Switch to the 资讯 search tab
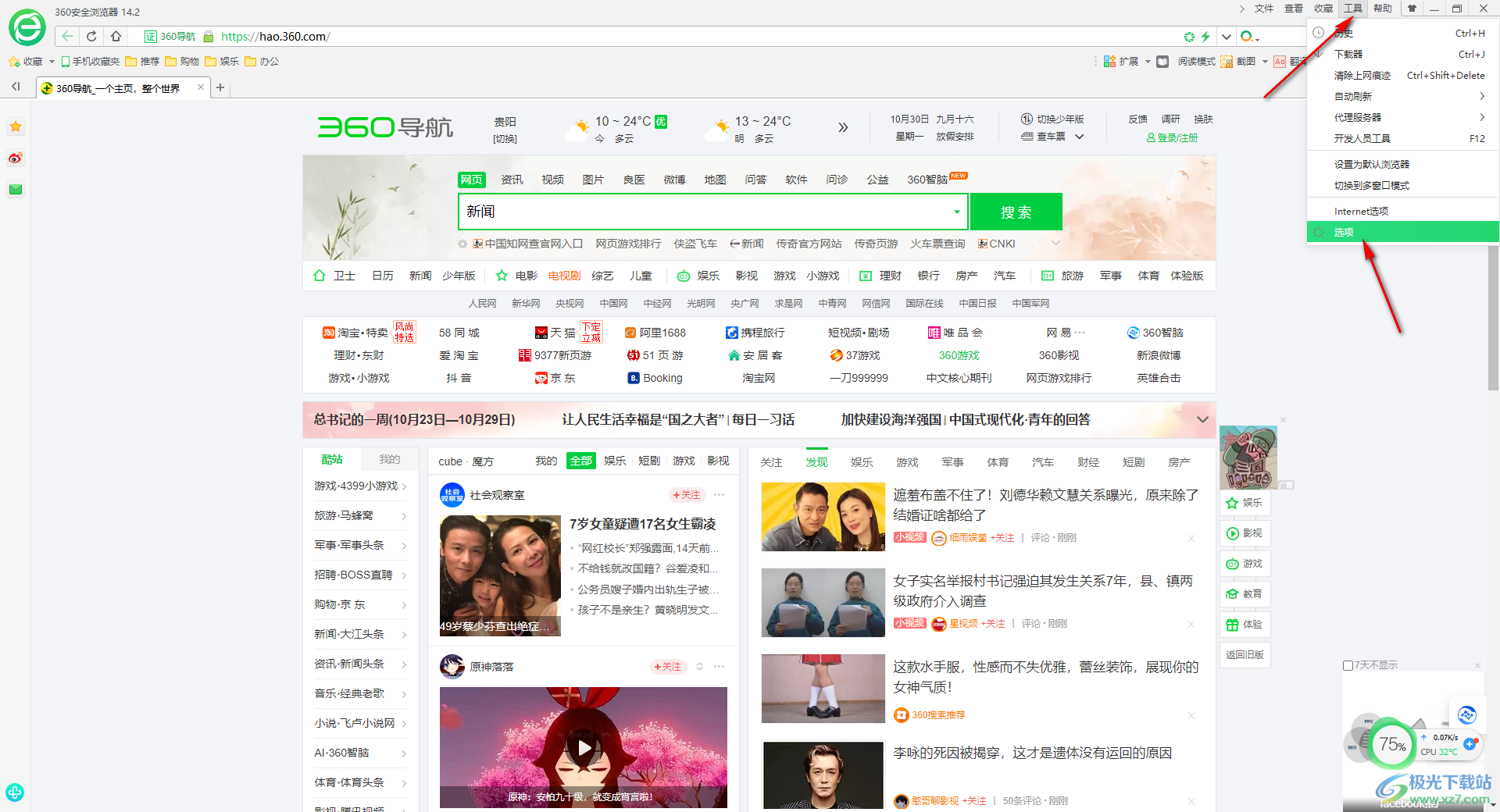This screenshot has width=1500, height=812. 512,180
